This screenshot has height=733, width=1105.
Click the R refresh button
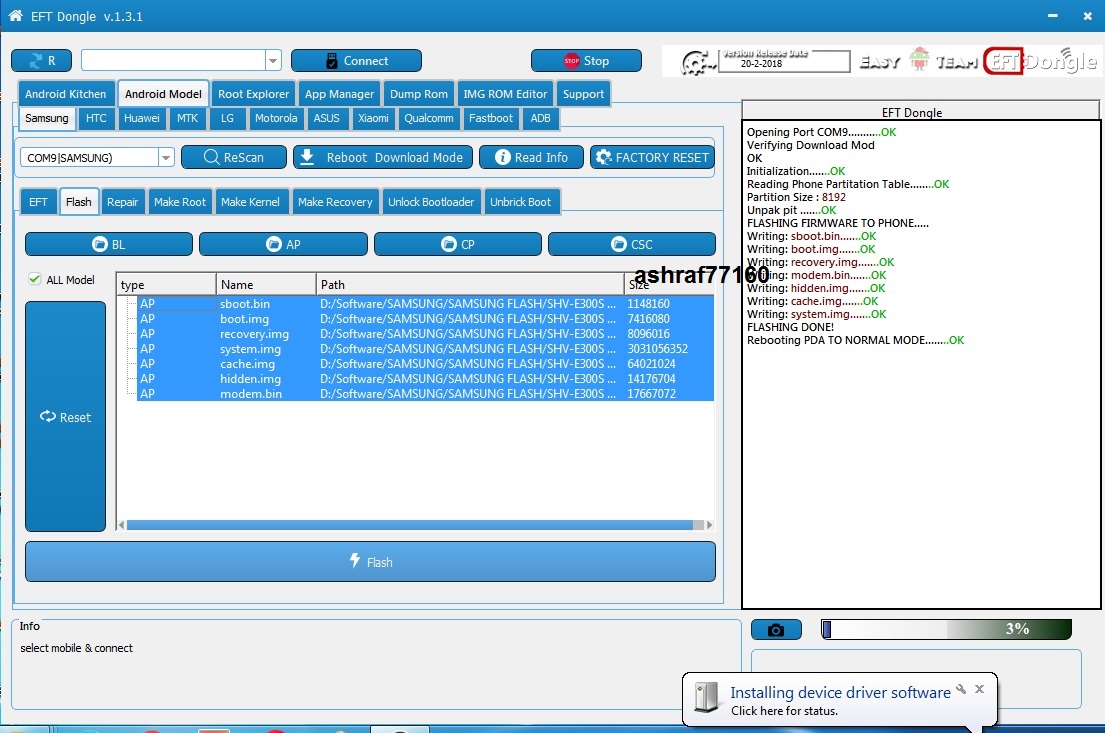(x=42, y=61)
